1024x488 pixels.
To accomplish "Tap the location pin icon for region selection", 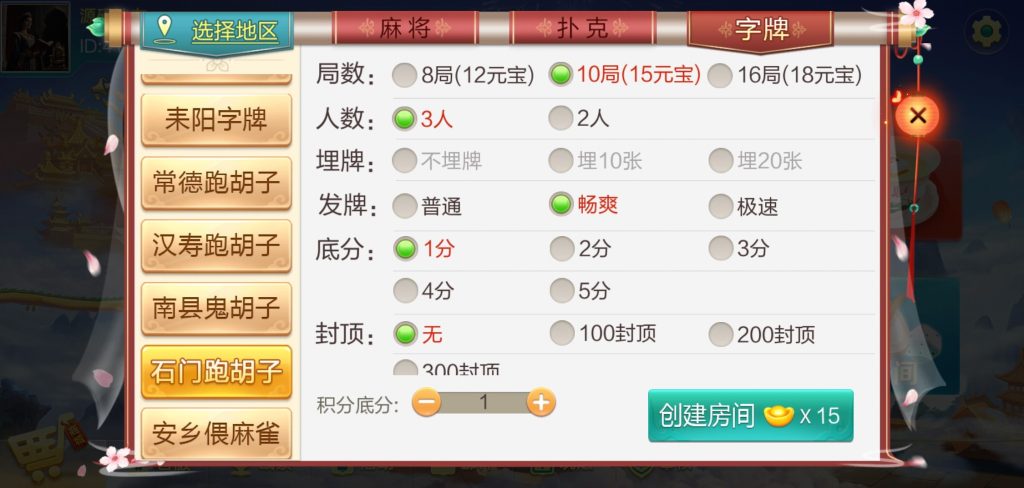I will click(165, 30).
